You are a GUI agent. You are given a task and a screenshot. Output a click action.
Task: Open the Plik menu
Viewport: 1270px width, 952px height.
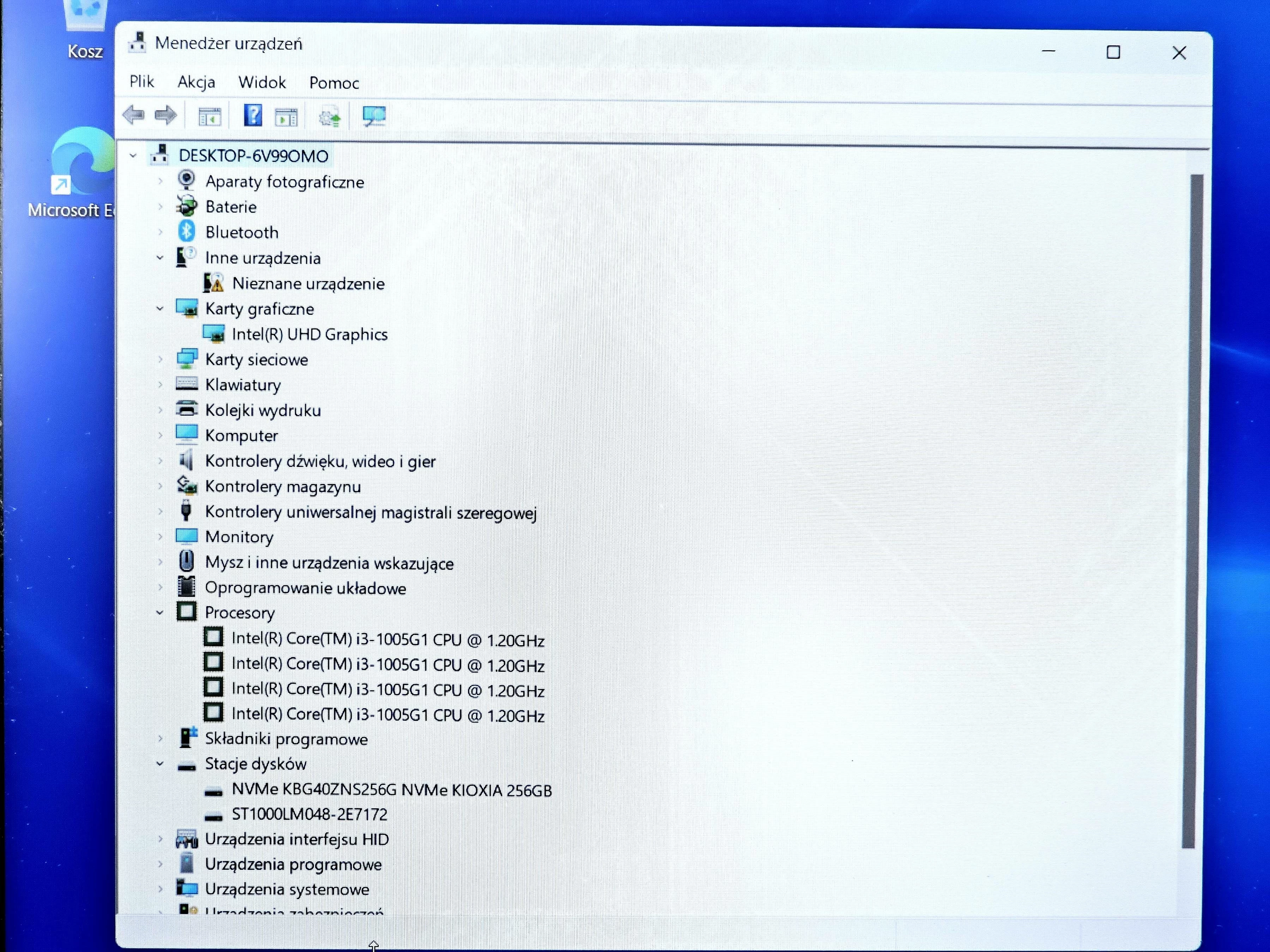click(141, 81)
